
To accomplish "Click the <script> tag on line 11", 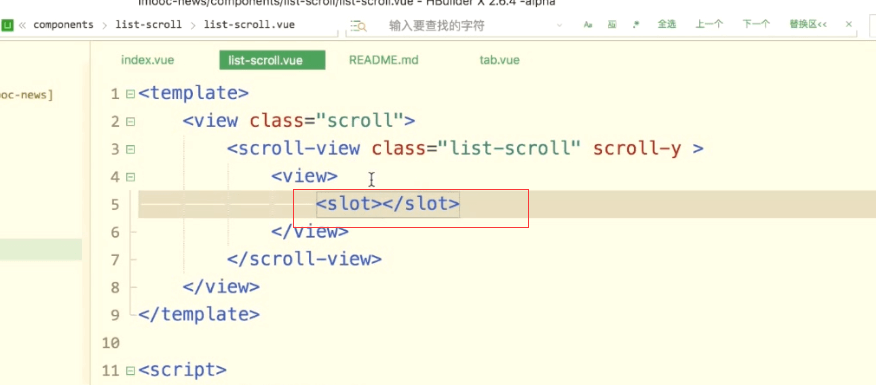I will click(183, 370).
